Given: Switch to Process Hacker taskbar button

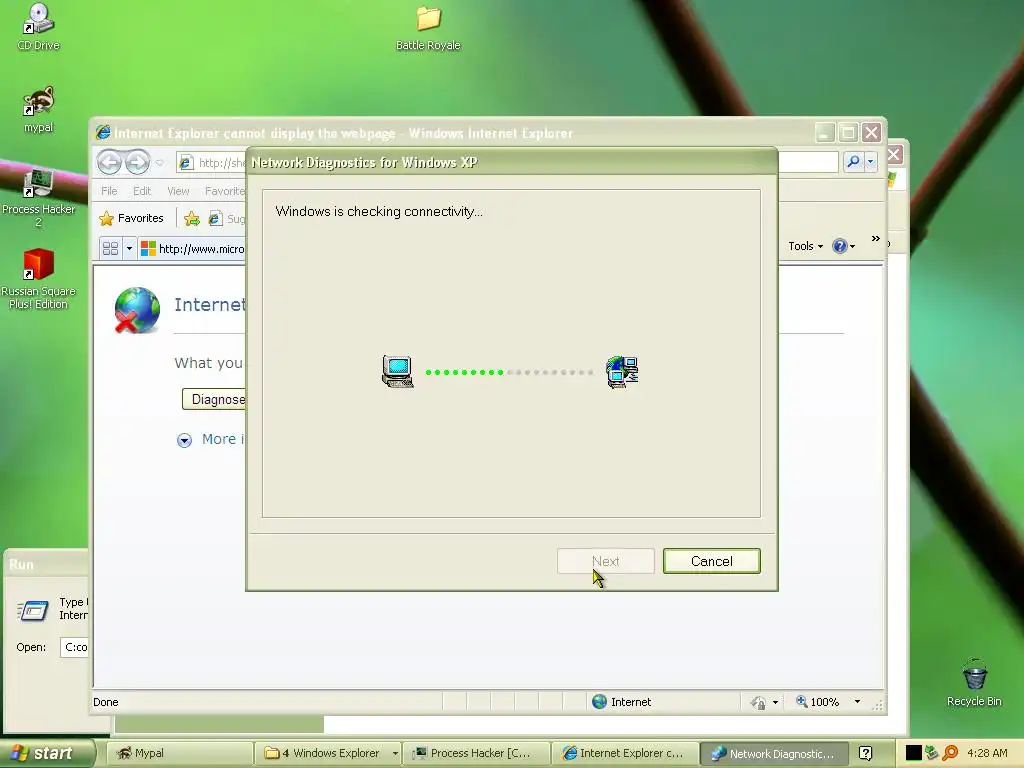Looking at the screenshot, I should 476,753.
